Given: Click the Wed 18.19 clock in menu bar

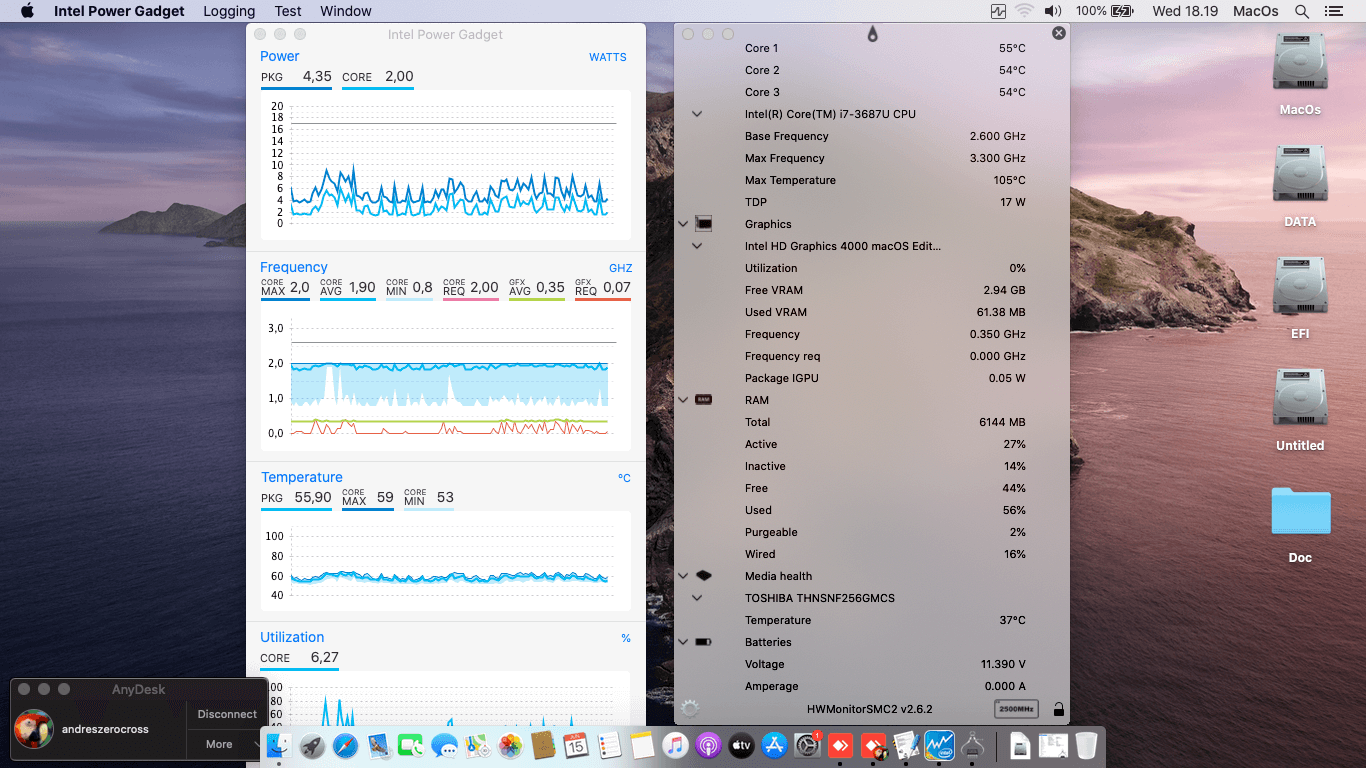Looking at the screenshot, I should 1185,11.
